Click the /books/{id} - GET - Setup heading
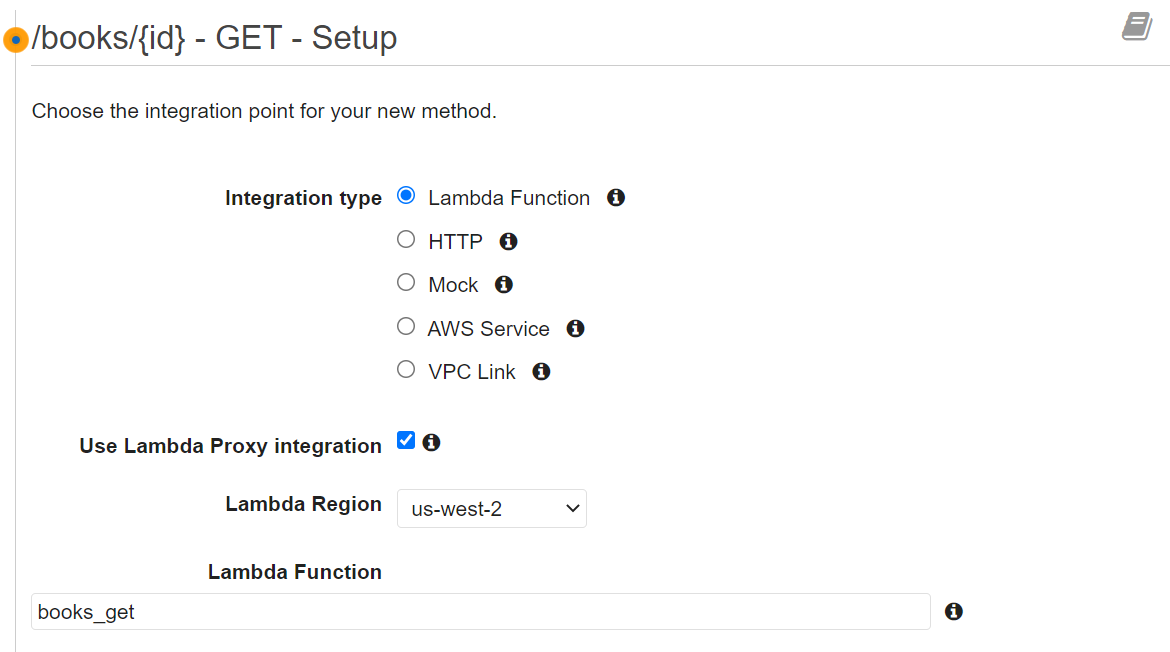This screenshot has height=652, width=1170. pyautogui.click(x=215, y=38)
